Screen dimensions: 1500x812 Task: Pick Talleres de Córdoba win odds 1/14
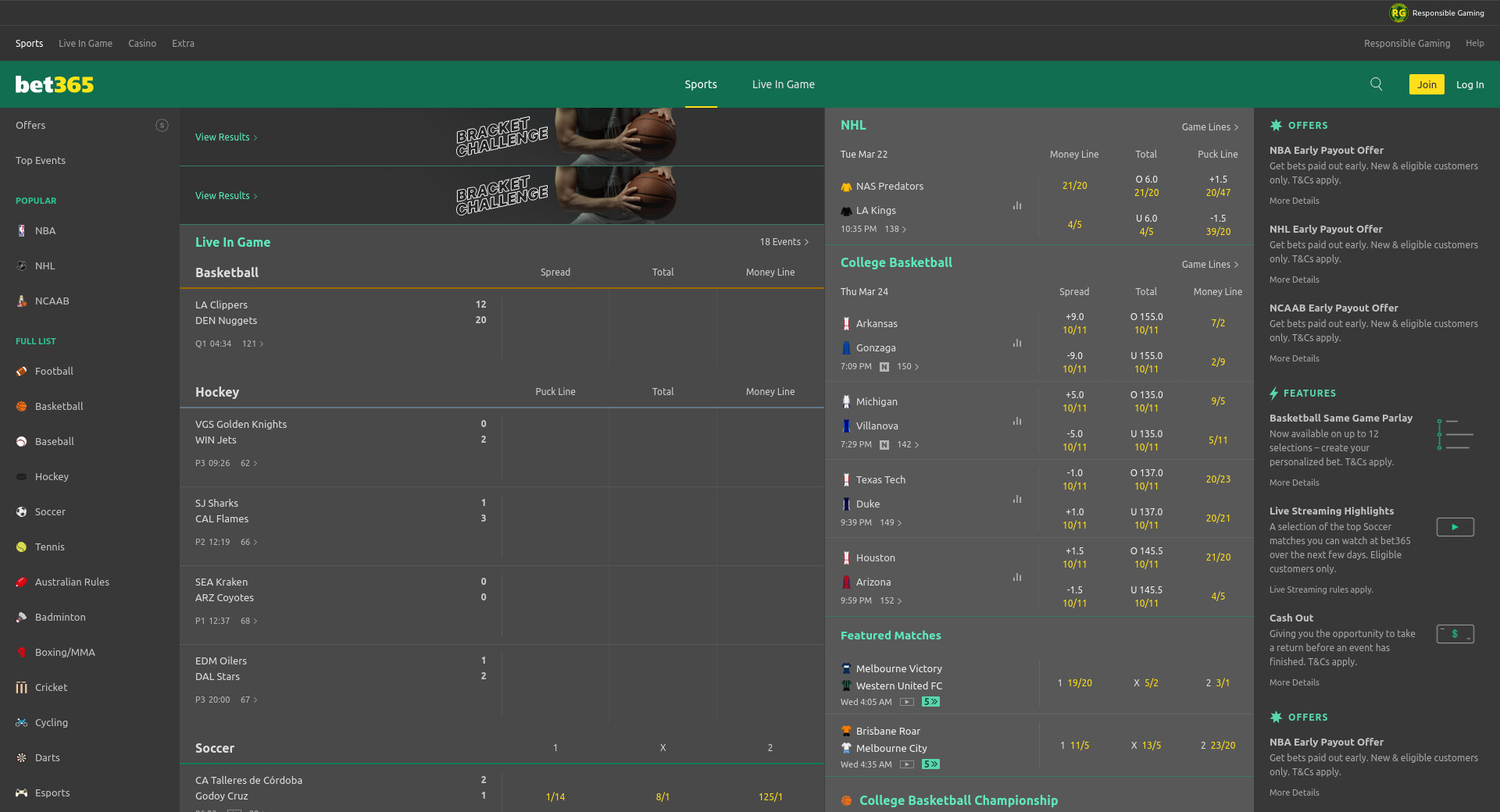point(555,797)
